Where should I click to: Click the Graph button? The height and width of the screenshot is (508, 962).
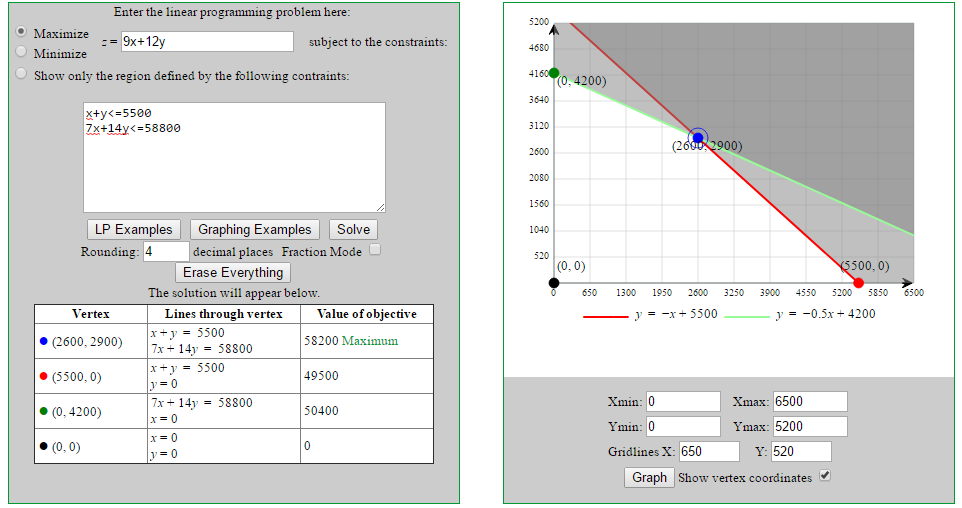(x=649, y=477)
